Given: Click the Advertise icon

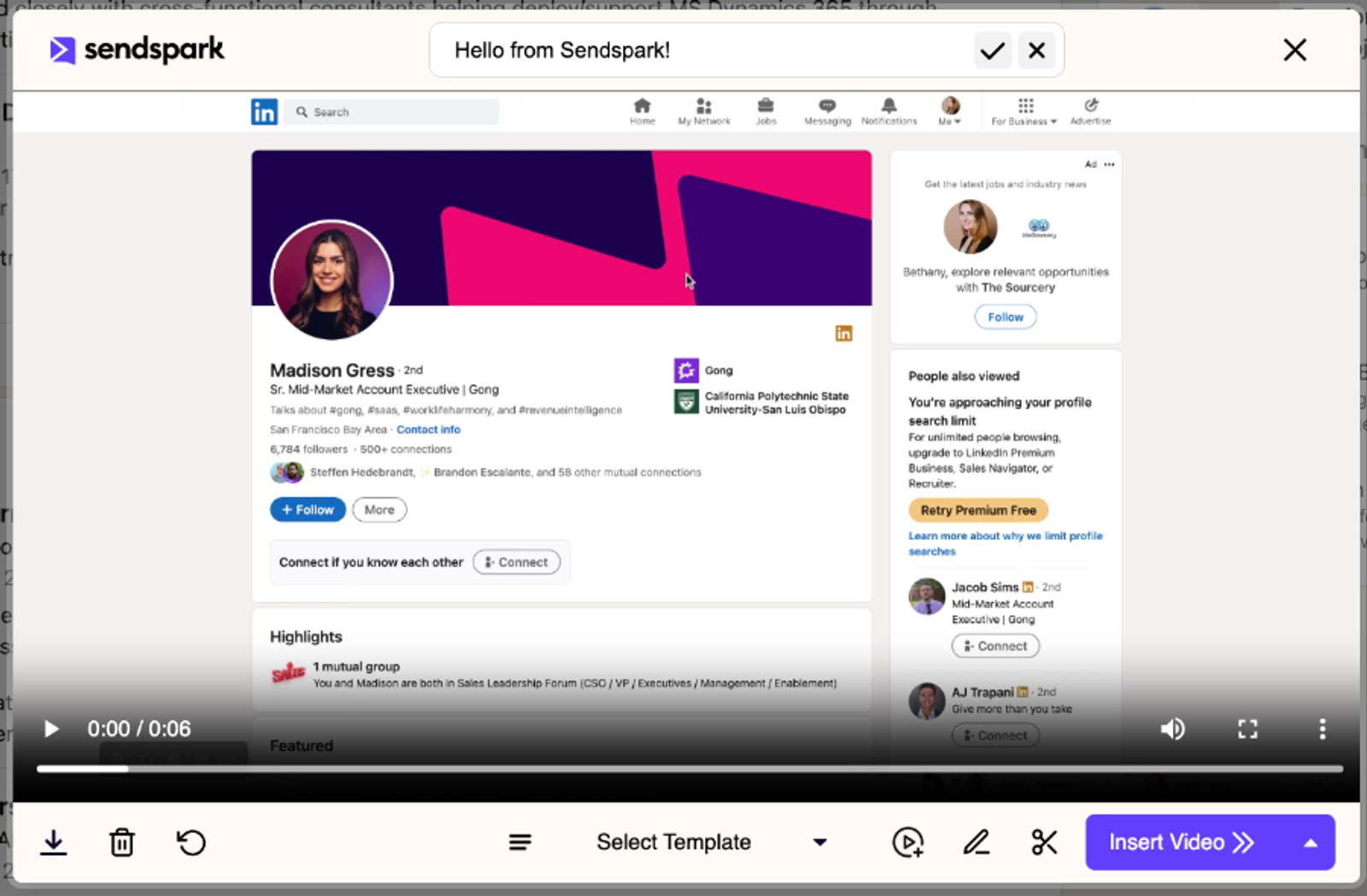Looking at the screenshot, I should (1091, 112).
